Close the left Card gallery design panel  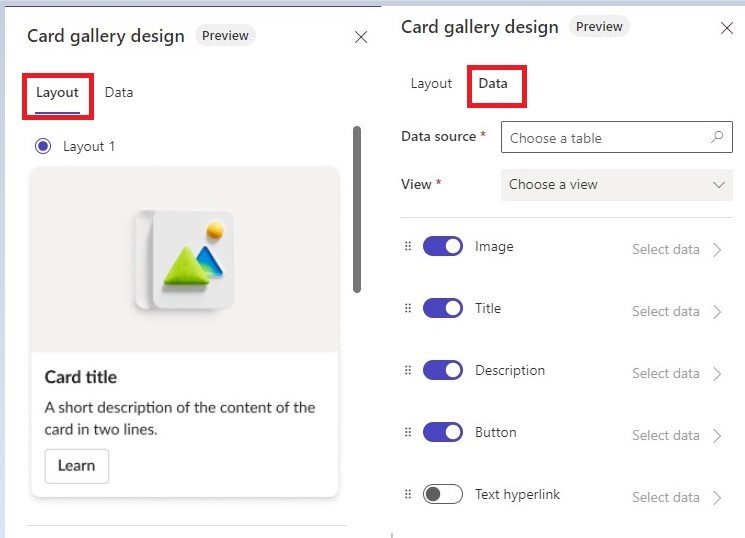point(361,37)
